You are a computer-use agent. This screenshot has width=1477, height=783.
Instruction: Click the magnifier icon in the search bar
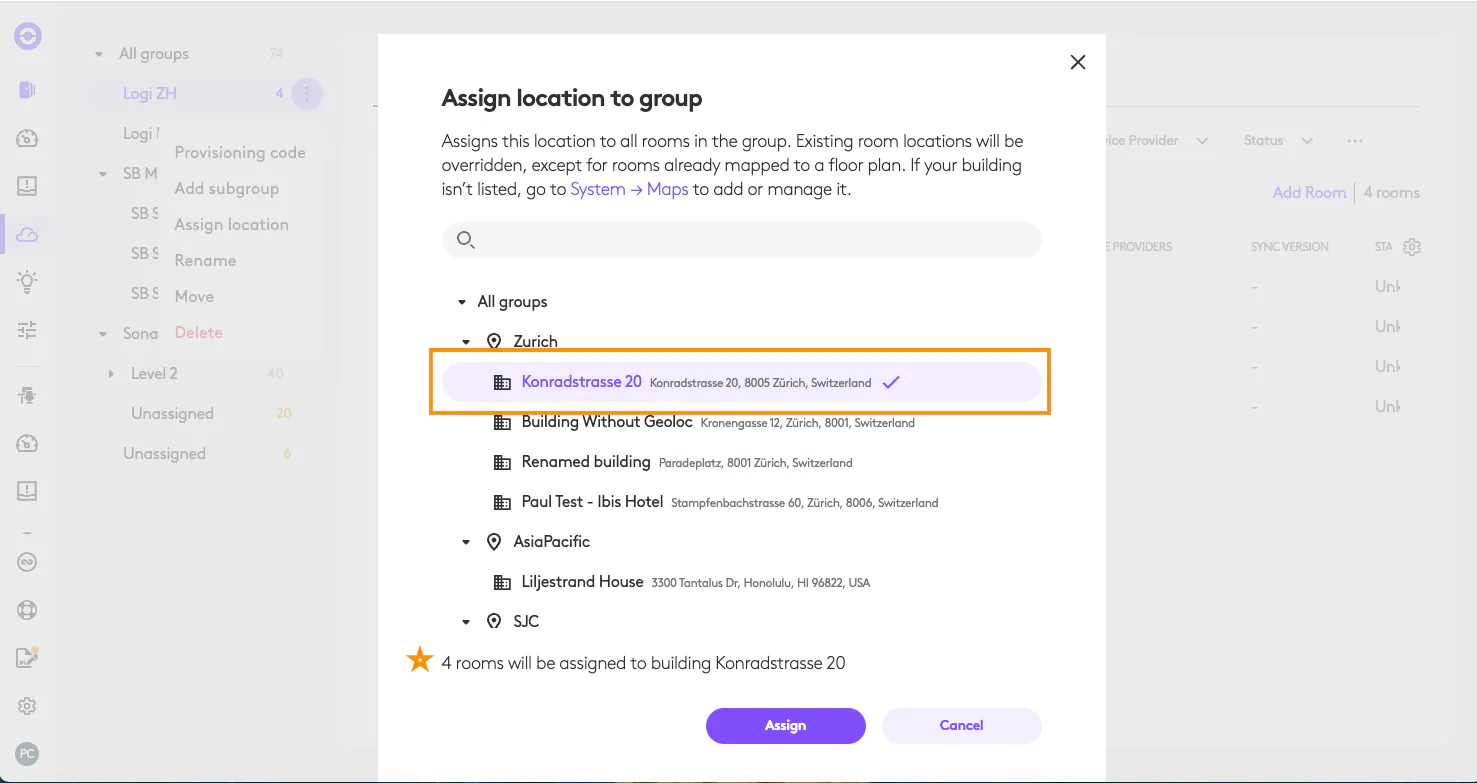[x=465, y=240]
